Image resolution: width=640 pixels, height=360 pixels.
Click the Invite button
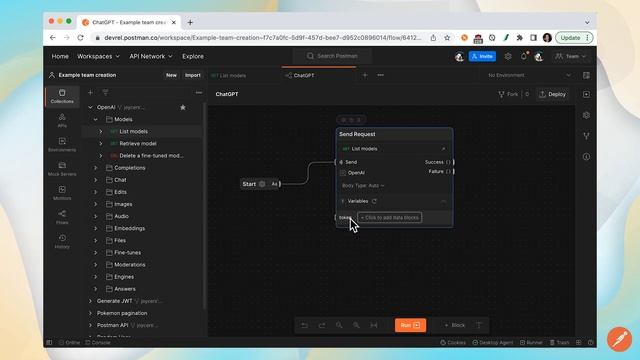tap(482, 56)
